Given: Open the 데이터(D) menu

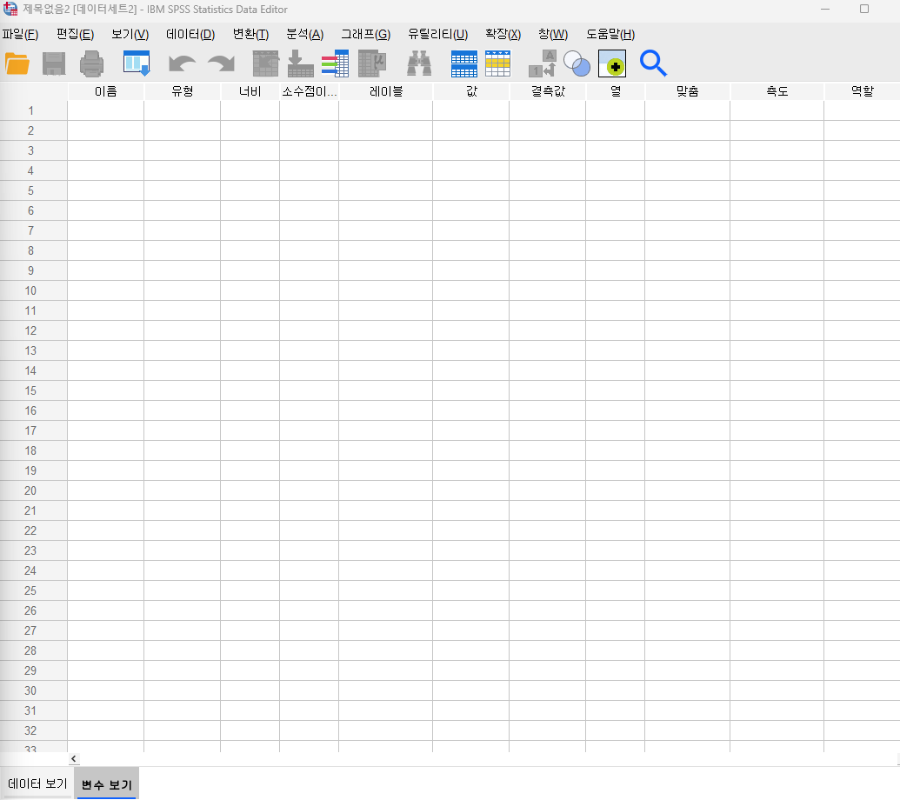Looking at the screenshot, I should coord(191,34).
